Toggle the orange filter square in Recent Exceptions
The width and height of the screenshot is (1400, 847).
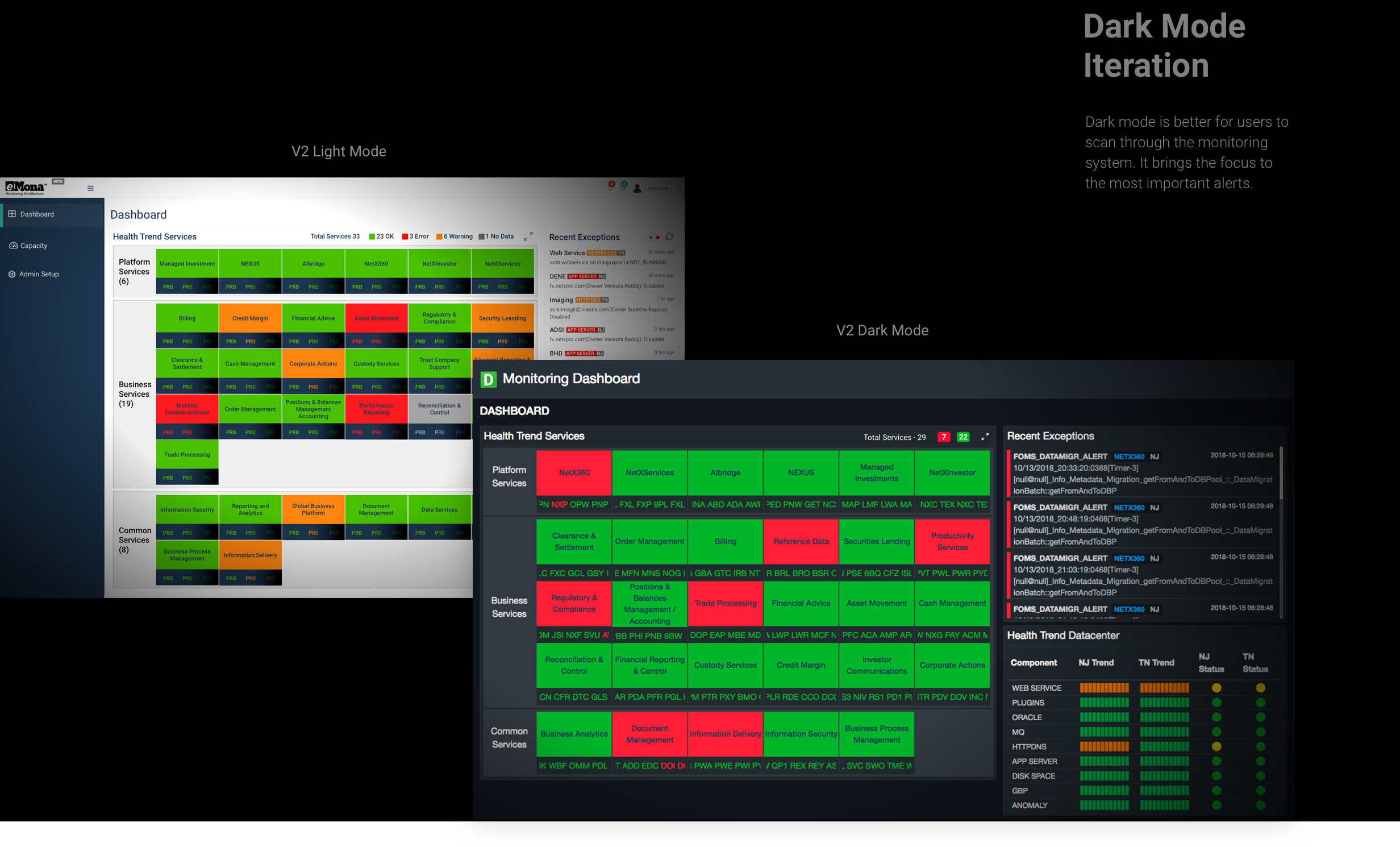(651, 237)
